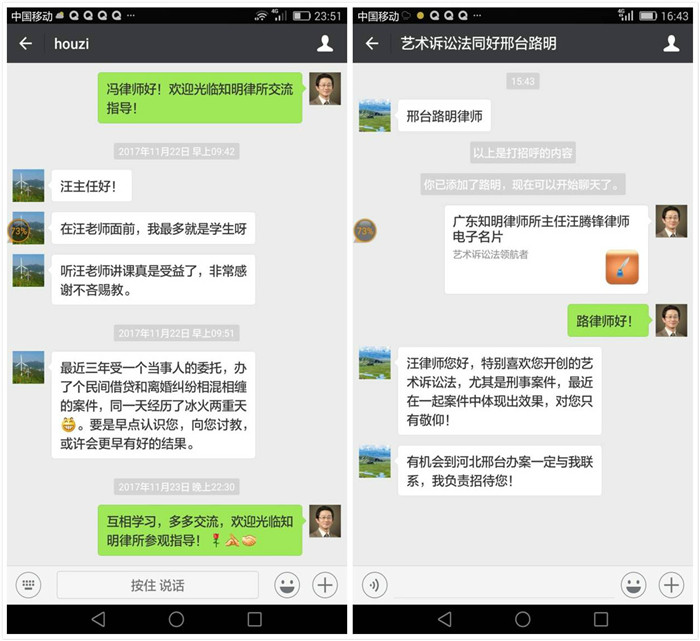Tap WiFi signal icon in left status bar
The height and width of the screenshot is (641, 700).
tap(261, 16)
